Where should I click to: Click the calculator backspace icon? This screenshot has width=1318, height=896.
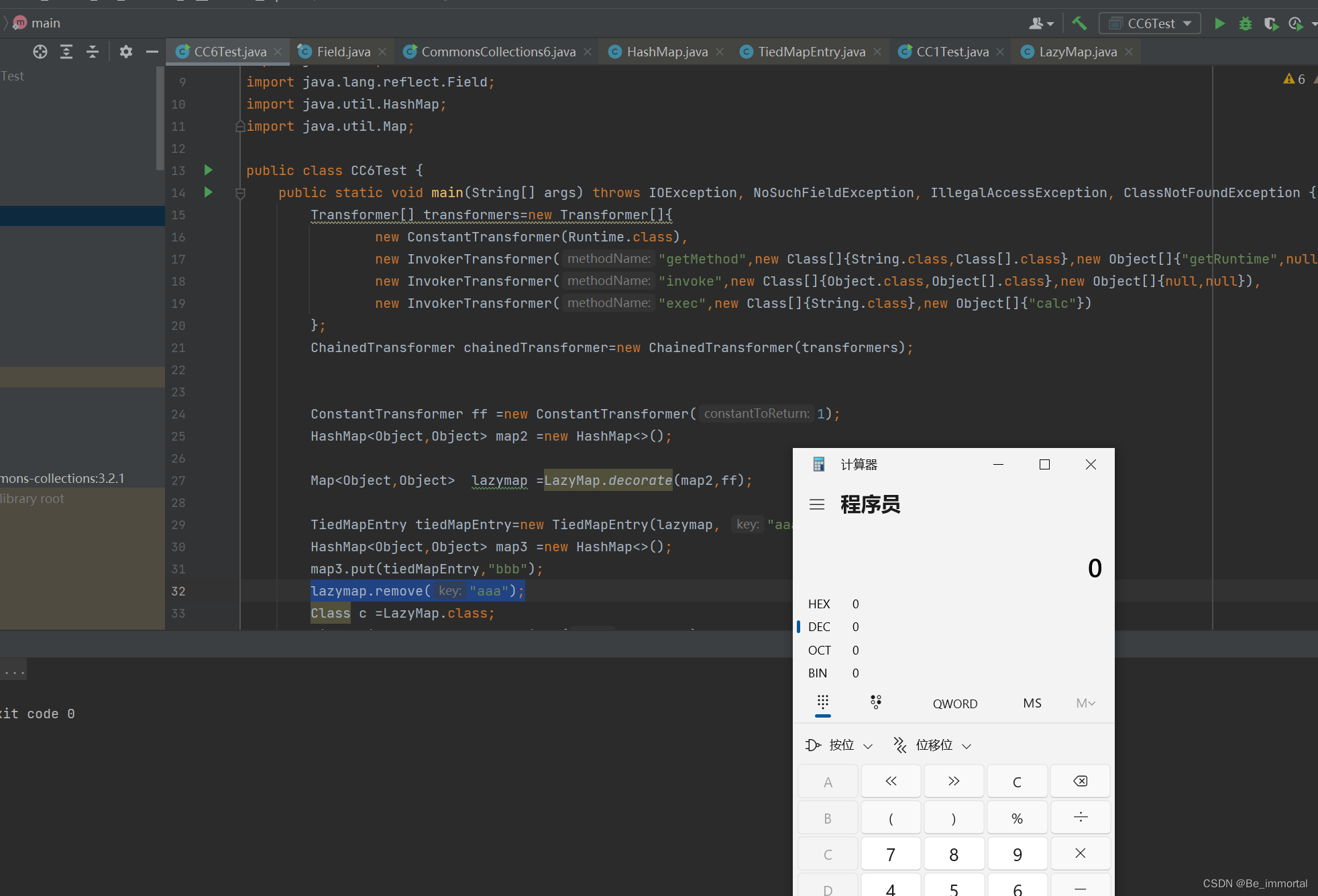click(x=1080, y=781)
